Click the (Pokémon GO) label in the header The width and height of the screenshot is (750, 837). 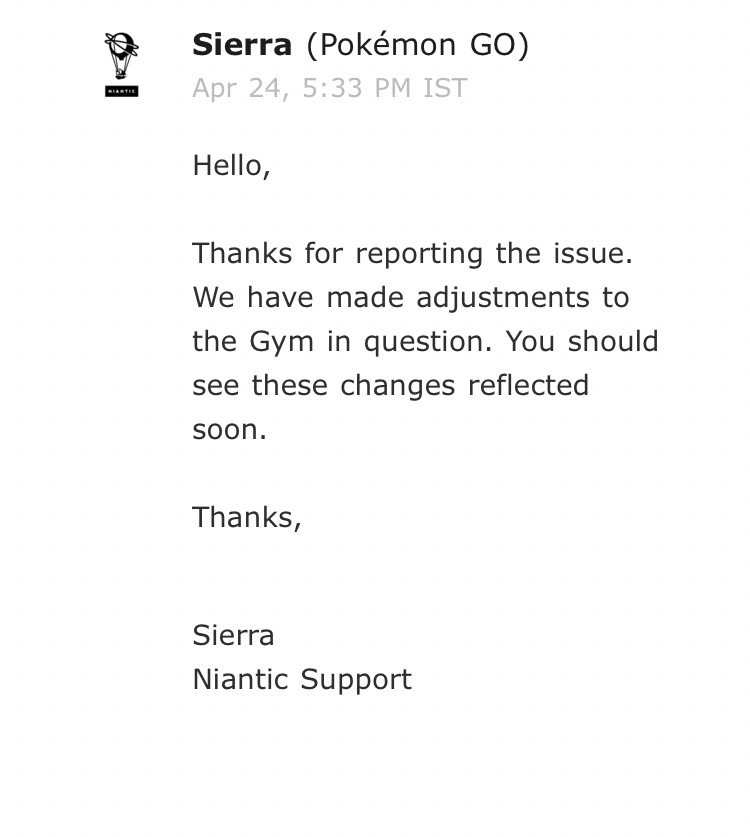tap(417, 45)
